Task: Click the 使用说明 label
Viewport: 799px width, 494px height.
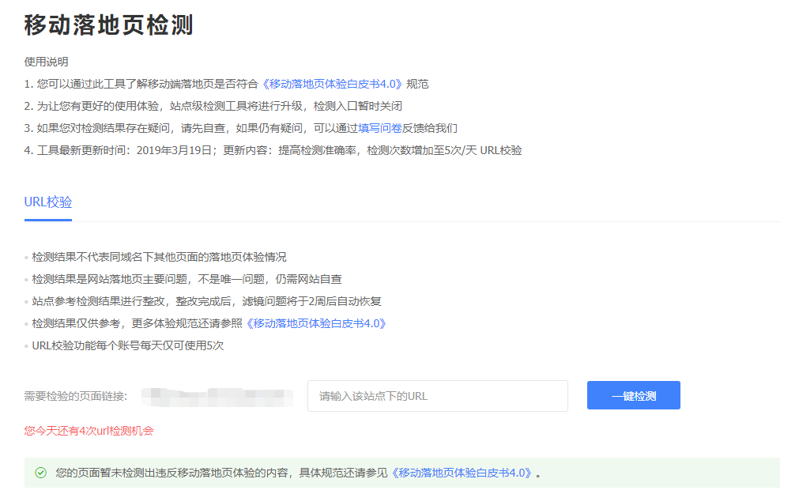Action: coord(46,62)
